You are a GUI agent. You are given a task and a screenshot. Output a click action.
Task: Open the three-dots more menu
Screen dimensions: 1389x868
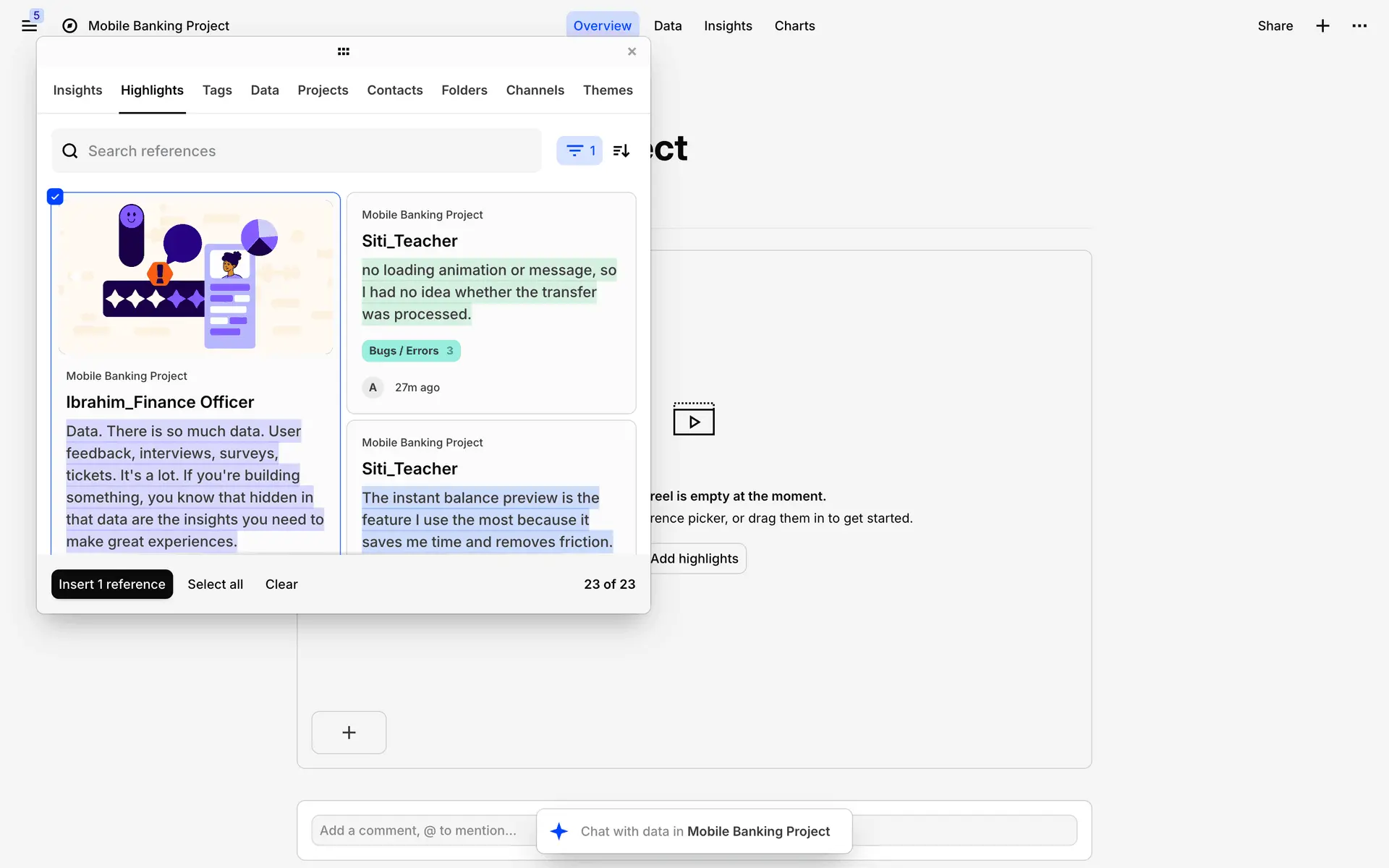pyautogui.click(x=1359, y=26)
